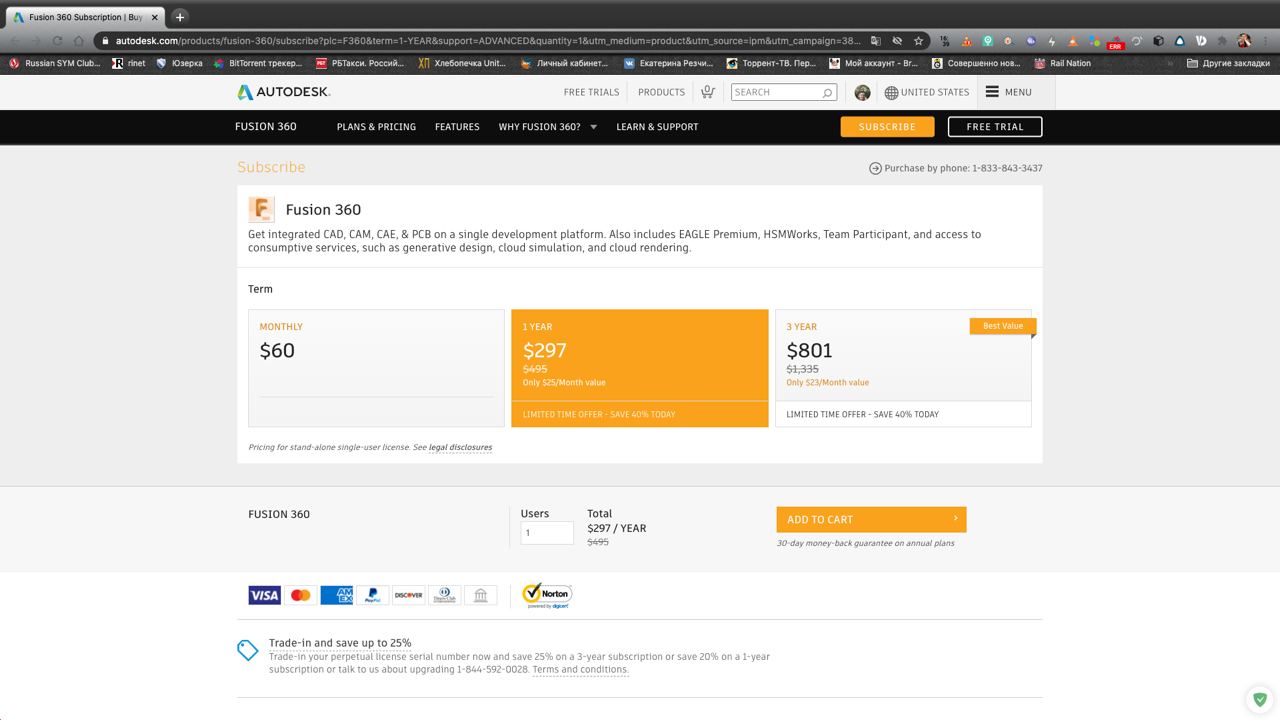Select the 1 YEAR $297 term
This screenshot has width=1280, height=720.
point(640,368)
